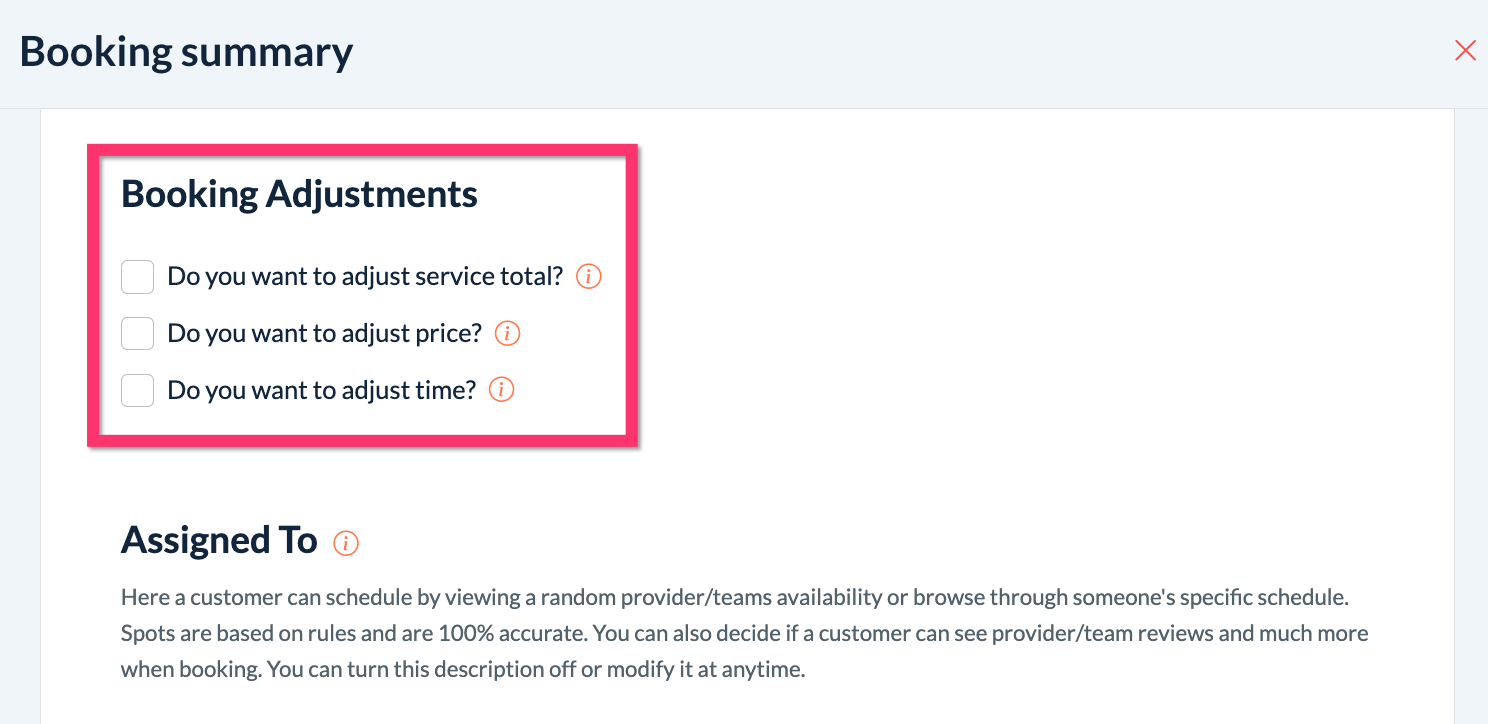The image size is (1488, 724).
Task: Click the info icon beside Assigned To
Action: [346, 543]
